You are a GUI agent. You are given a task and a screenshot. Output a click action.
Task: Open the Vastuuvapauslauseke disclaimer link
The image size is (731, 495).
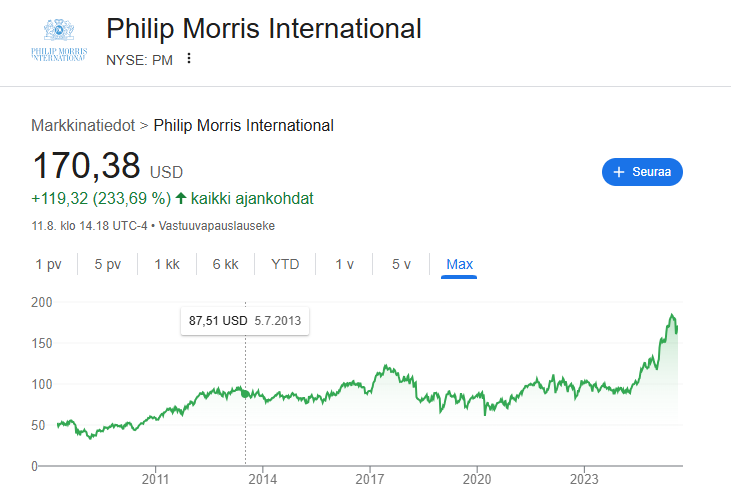click(x=215, y=226)
